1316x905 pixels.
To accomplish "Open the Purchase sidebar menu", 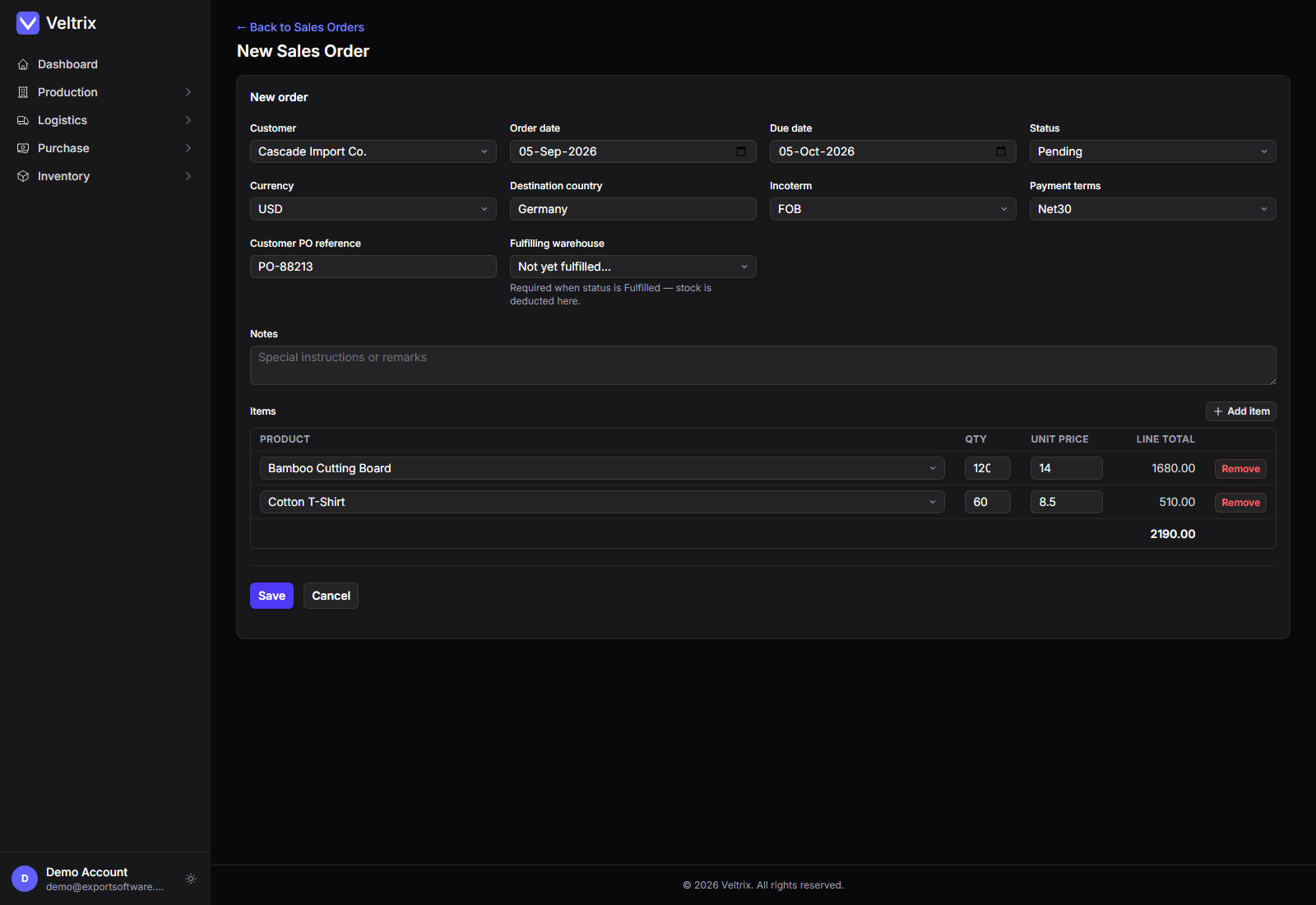I will [105, 148].
